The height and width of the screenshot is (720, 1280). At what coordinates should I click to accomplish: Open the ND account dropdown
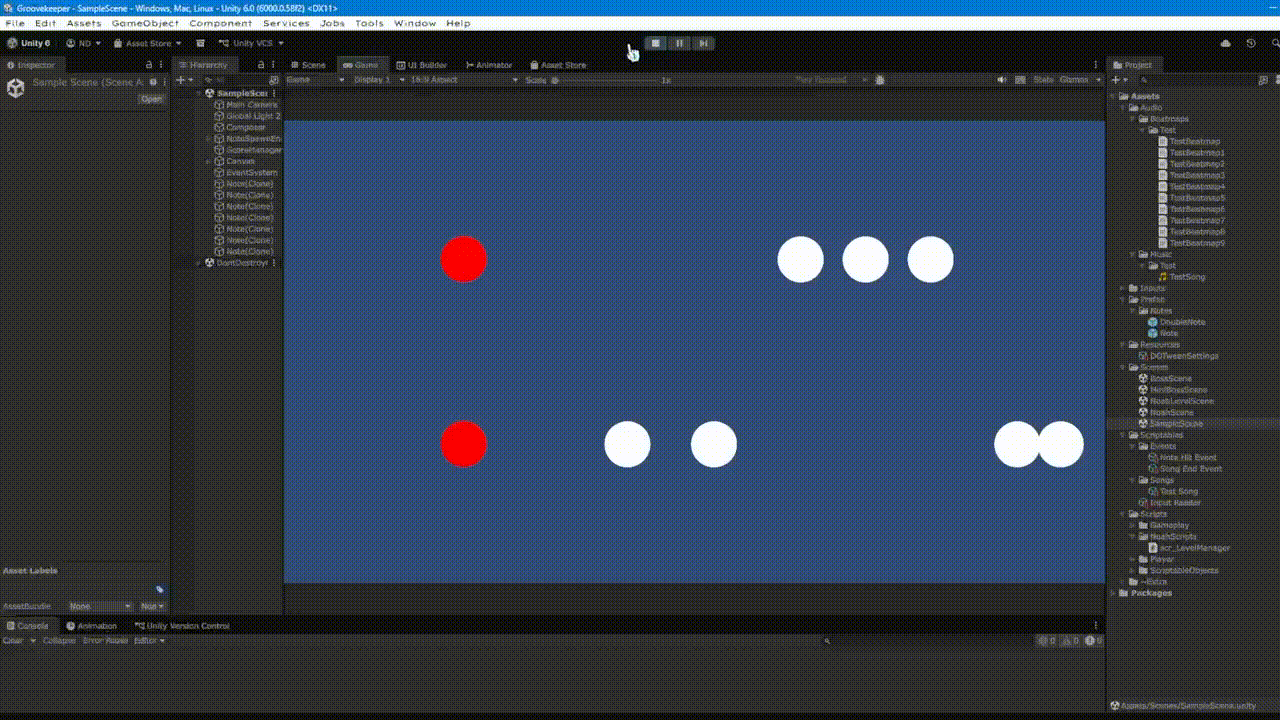point(84,44)
